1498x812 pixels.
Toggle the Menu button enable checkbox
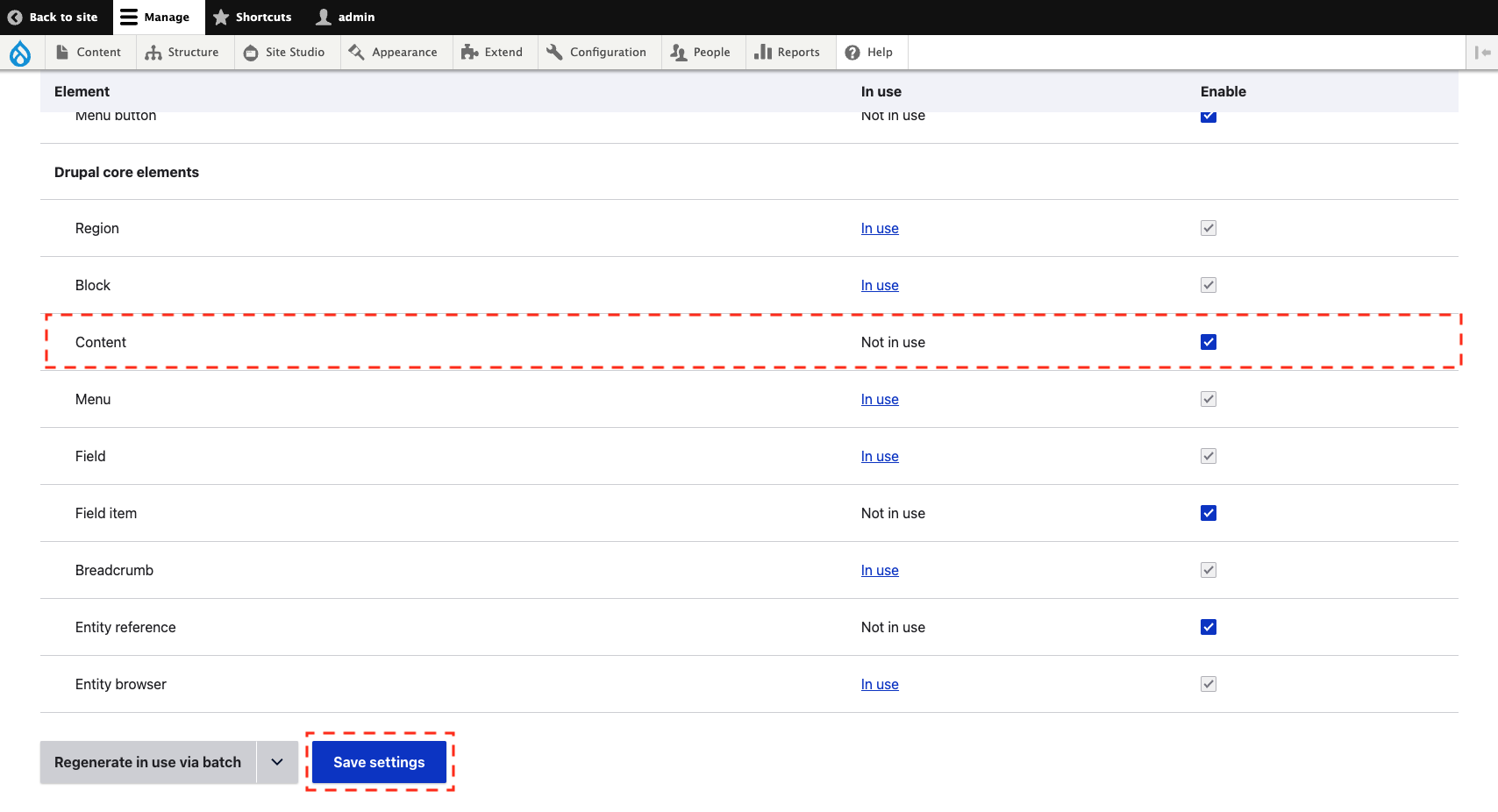[x=1209, y=117]
